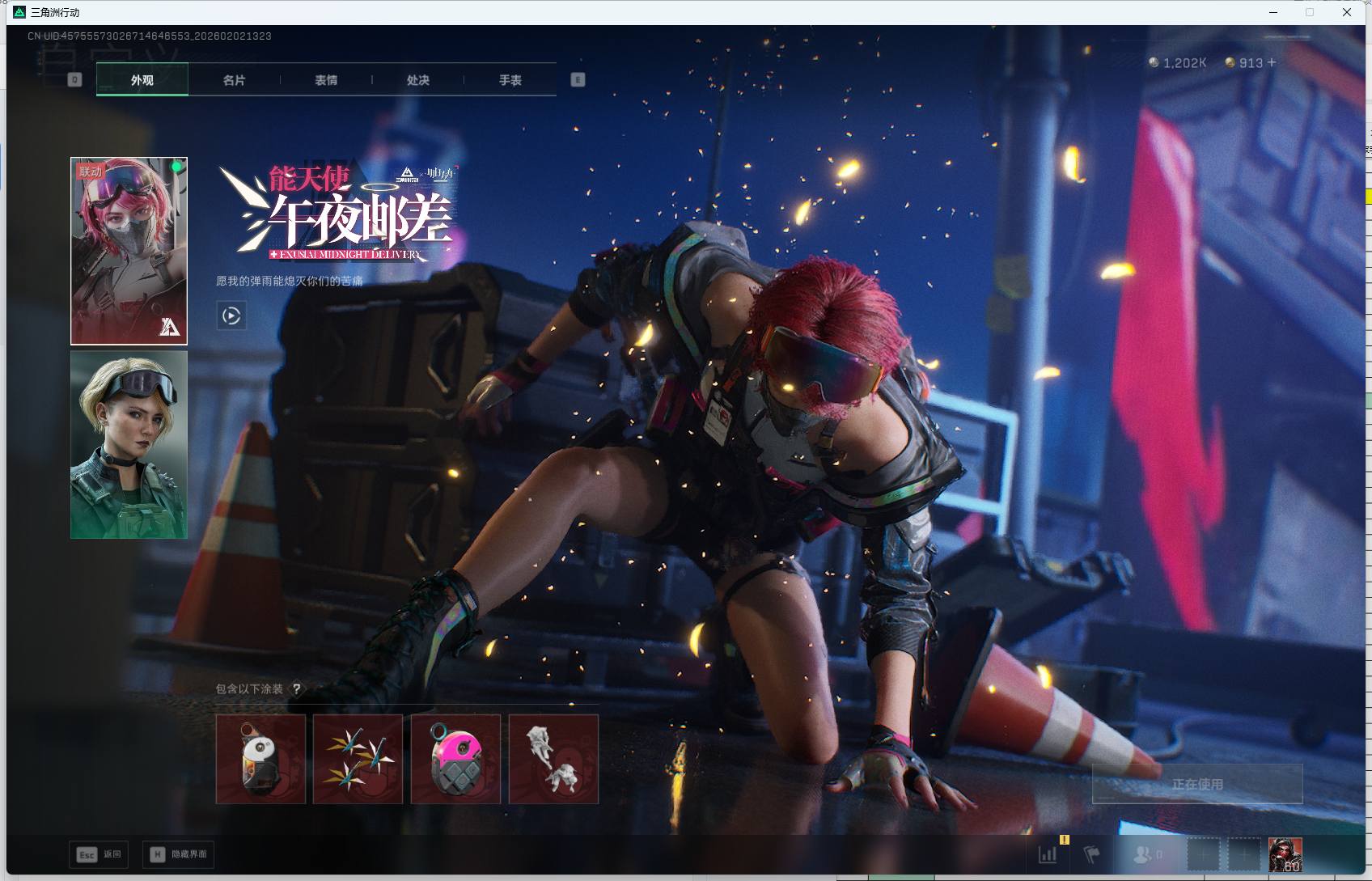Viewport: 1372px width, 881px height.
Task: Open the flags icon in bottom bar
Action: (x=1091, y=853)
